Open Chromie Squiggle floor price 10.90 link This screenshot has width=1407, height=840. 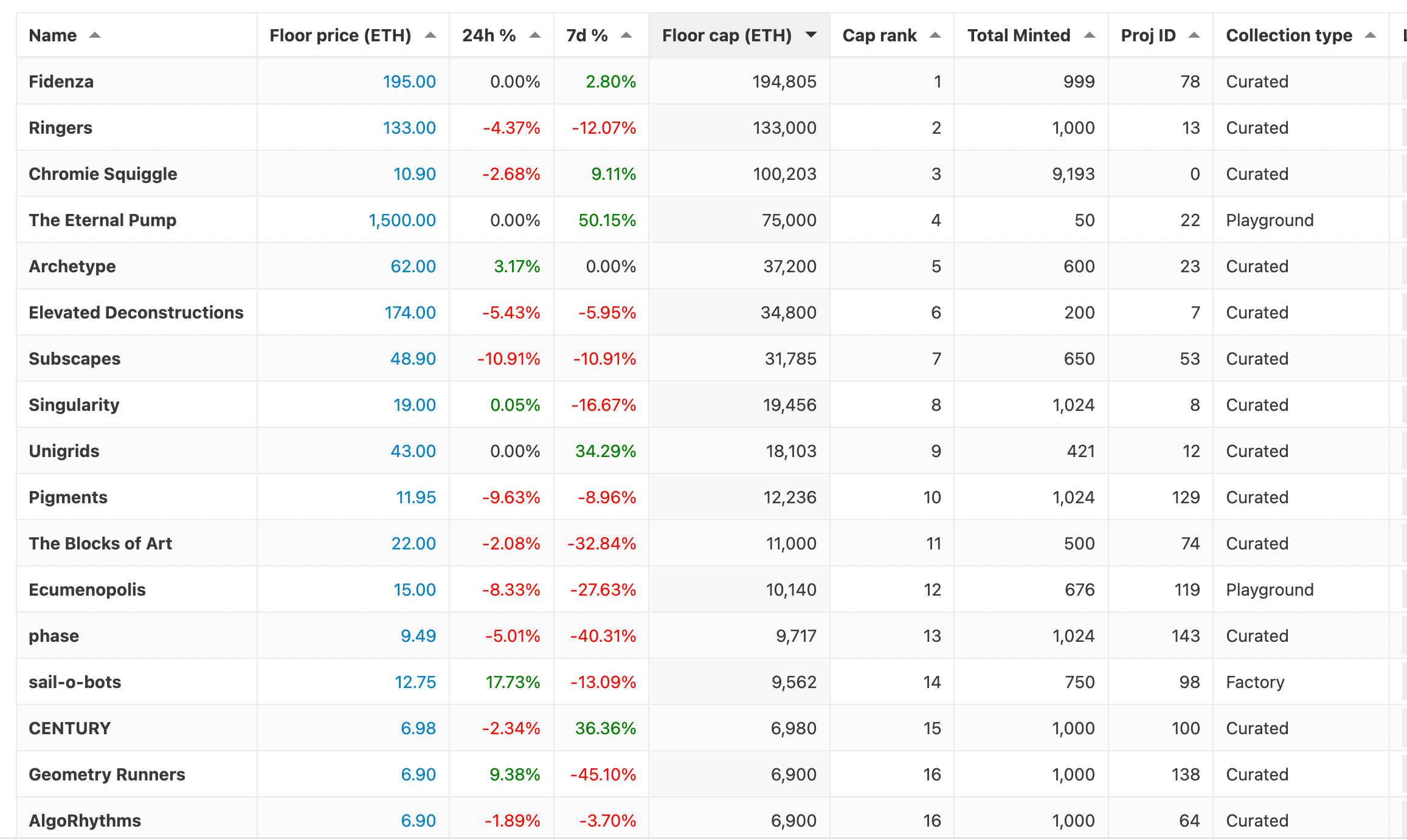tap(414, 174)
